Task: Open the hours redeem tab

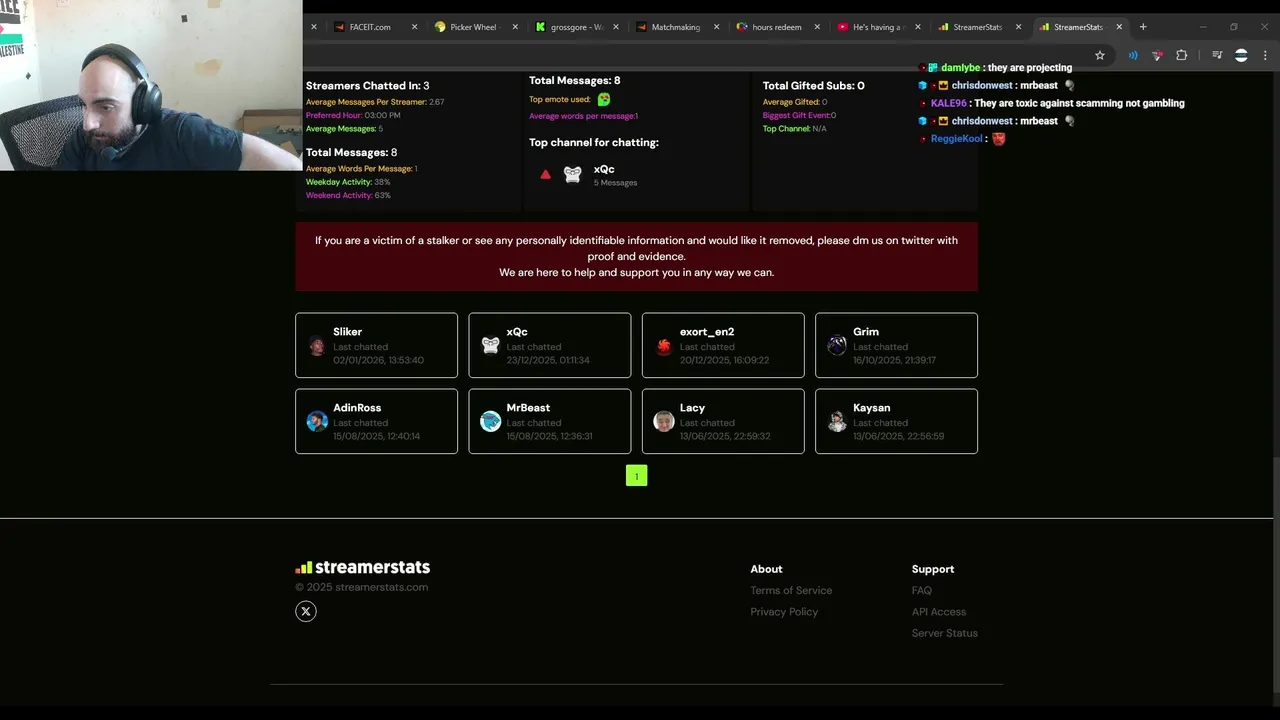Action: tap(776, 27)
